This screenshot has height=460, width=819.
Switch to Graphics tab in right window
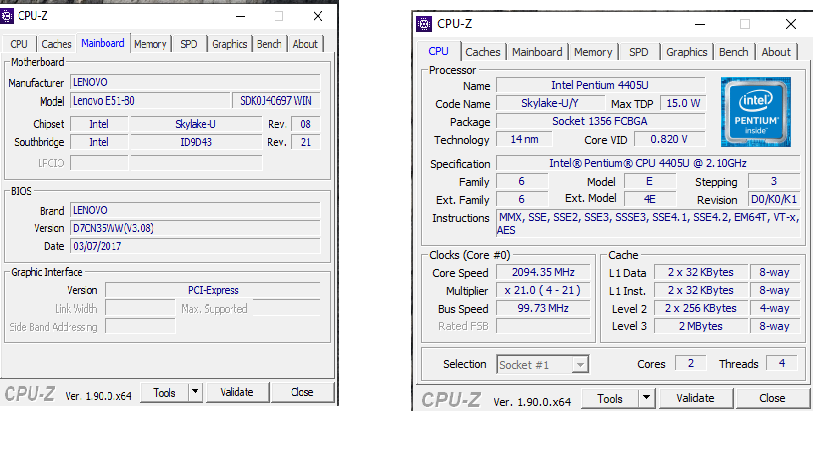686,52
